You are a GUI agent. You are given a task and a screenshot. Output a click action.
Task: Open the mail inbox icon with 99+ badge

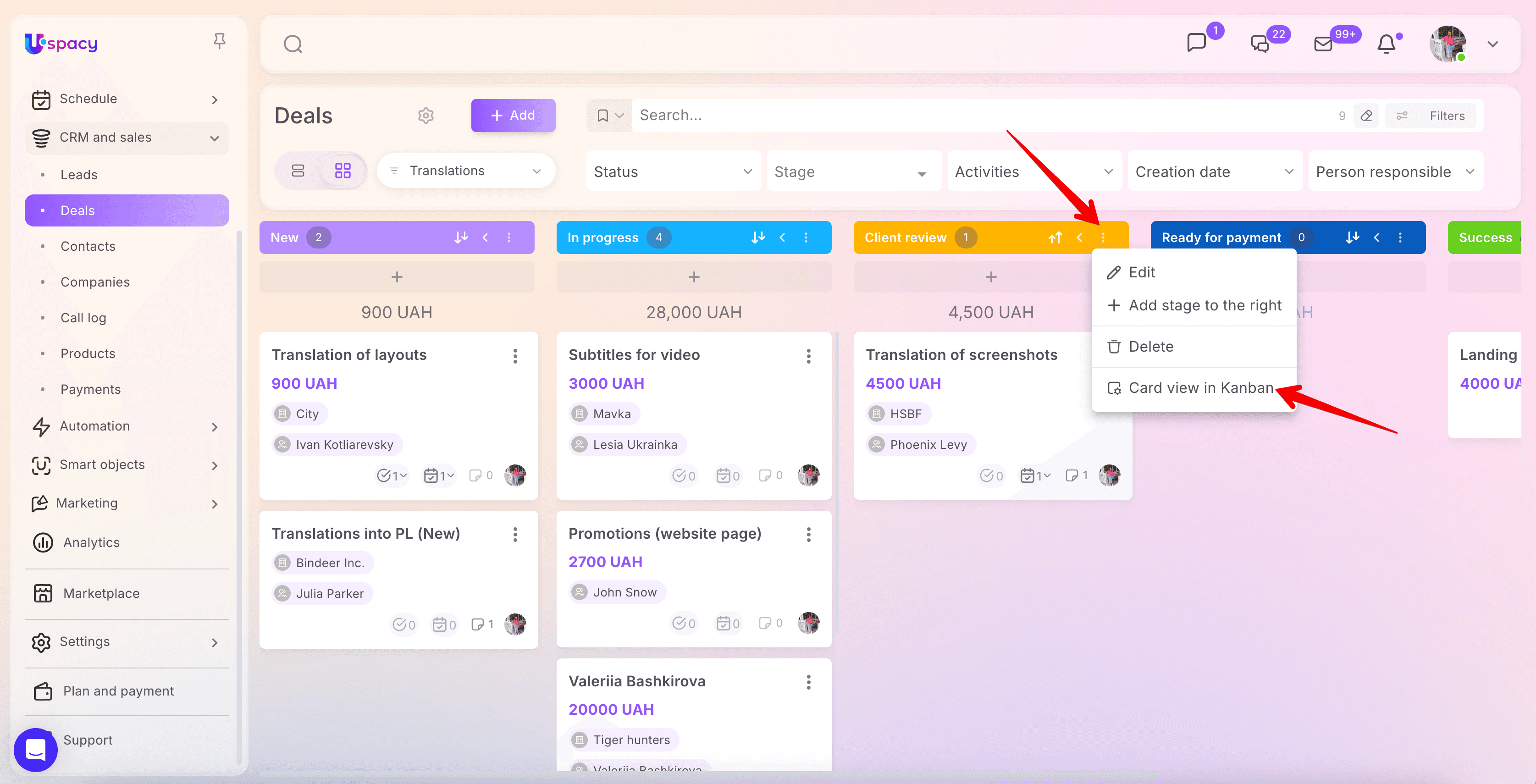[1323, 44]
